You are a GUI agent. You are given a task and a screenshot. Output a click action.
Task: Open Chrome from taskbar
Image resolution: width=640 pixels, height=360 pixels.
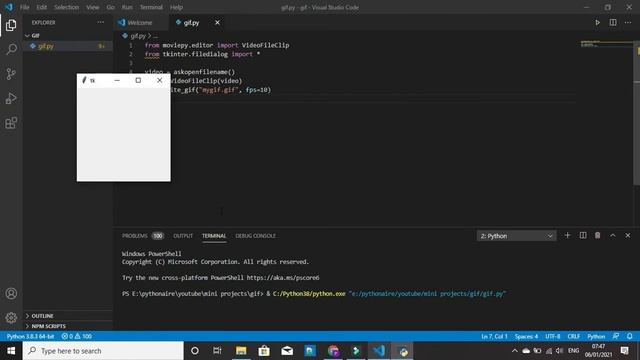[333, 351]
